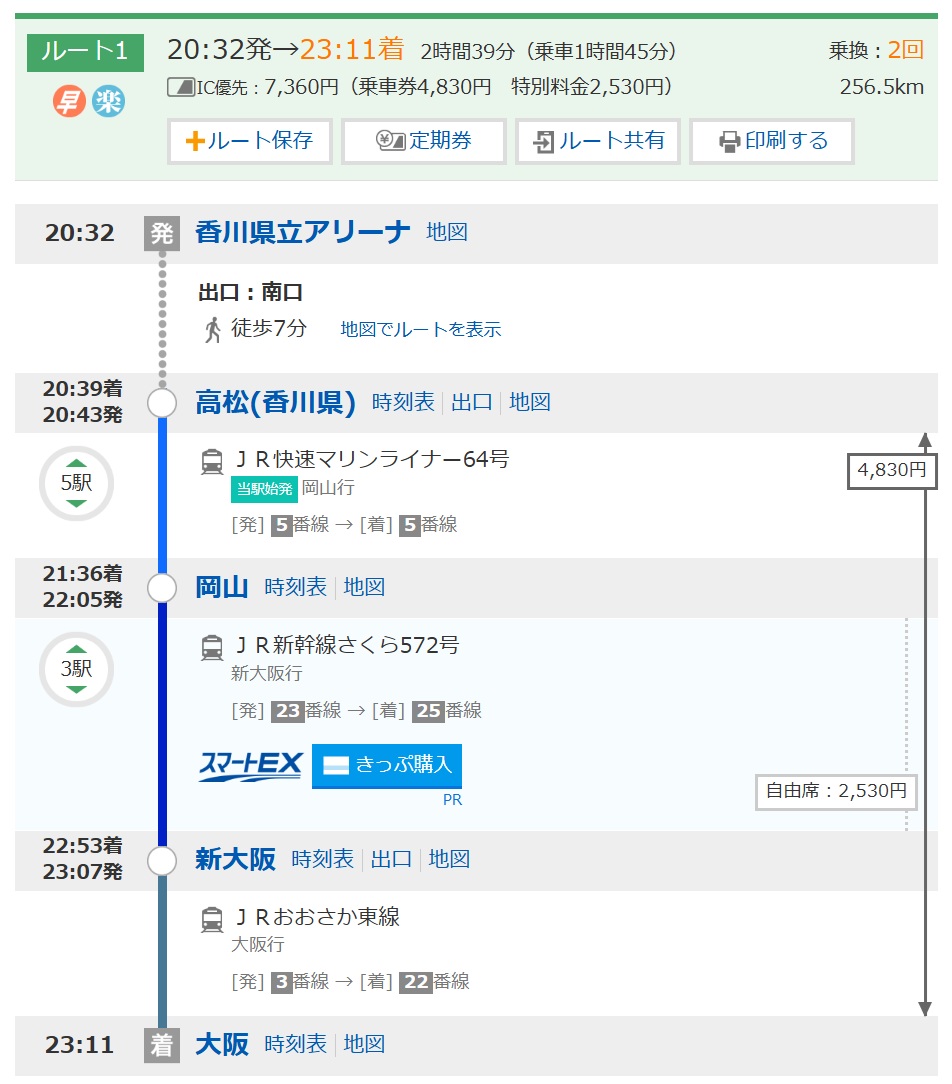
Task: Open 時刻表 link for 高松(香川県)
Action: [x=403, y=403]
